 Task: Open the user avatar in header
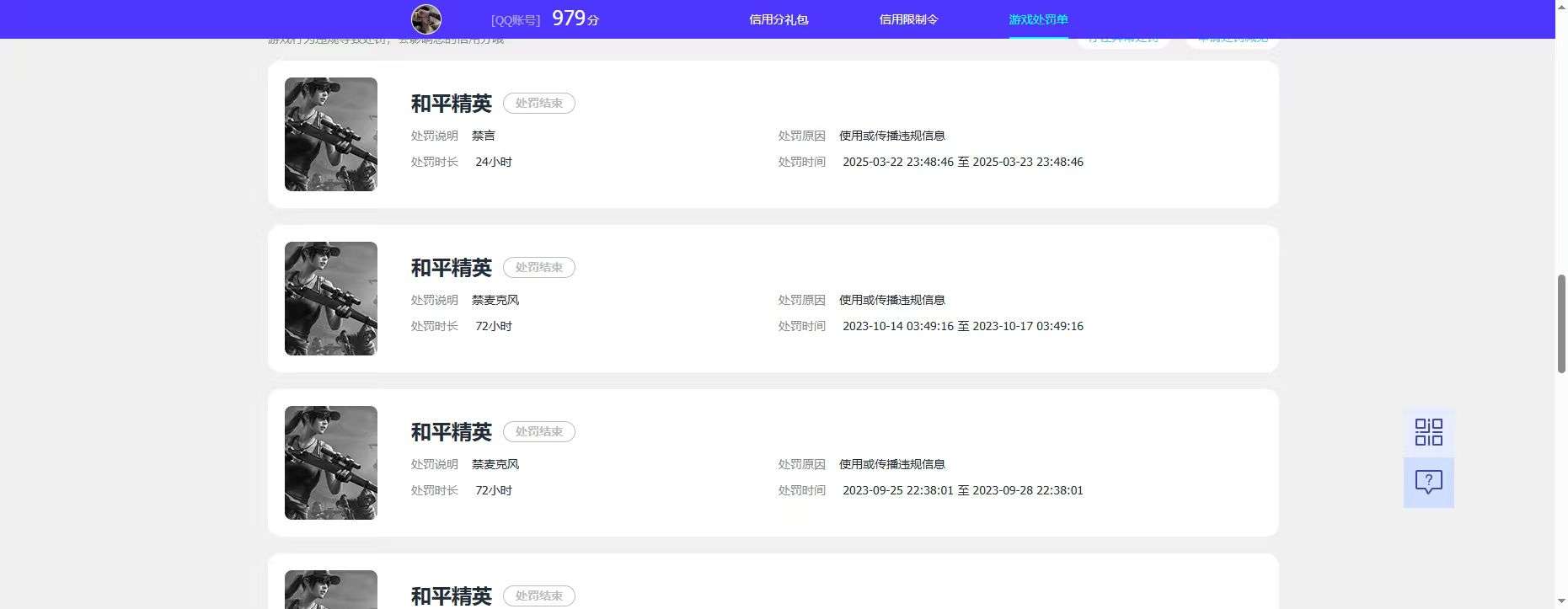click(426, 19)
